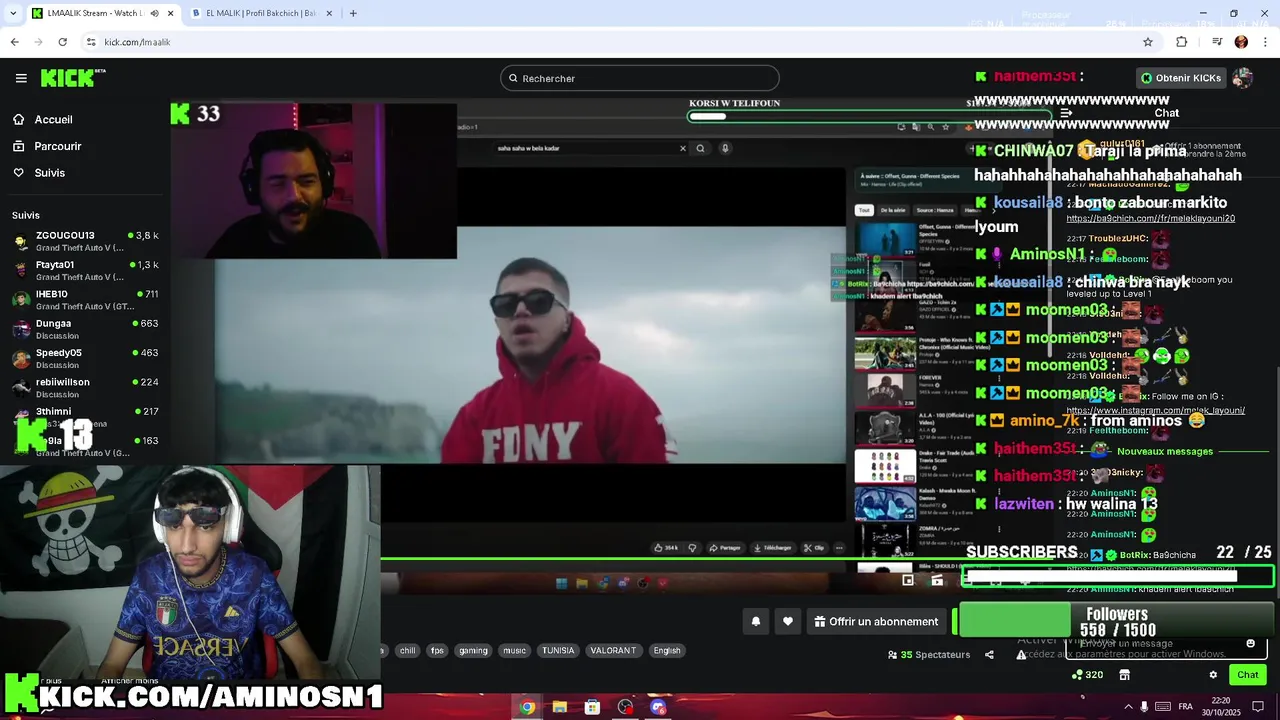Open the Chrome profile avatar
This screenshot has height=720, width=1280.
pos(1241,42)
